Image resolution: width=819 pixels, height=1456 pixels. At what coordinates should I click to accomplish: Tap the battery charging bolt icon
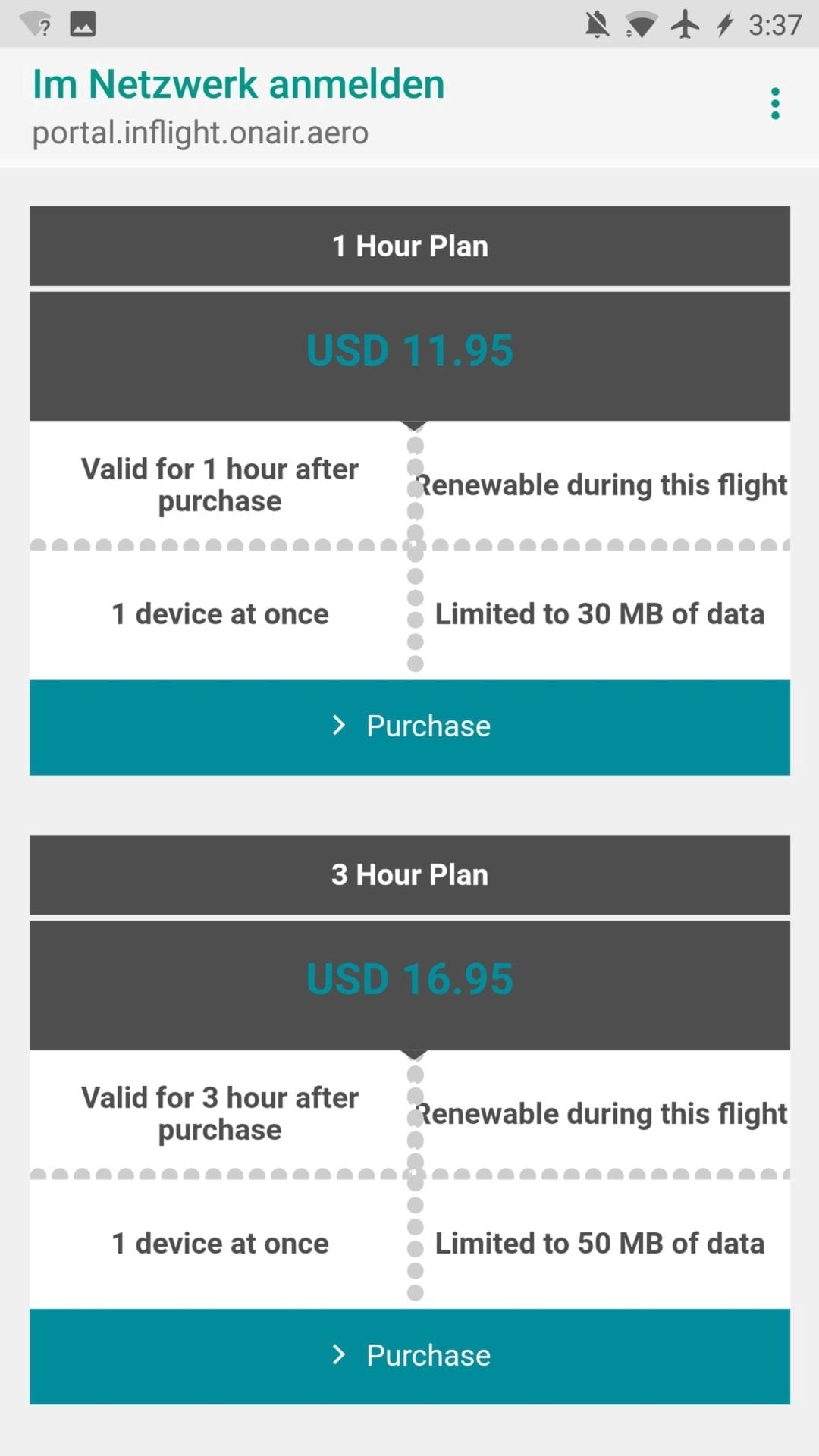[725, 24]
